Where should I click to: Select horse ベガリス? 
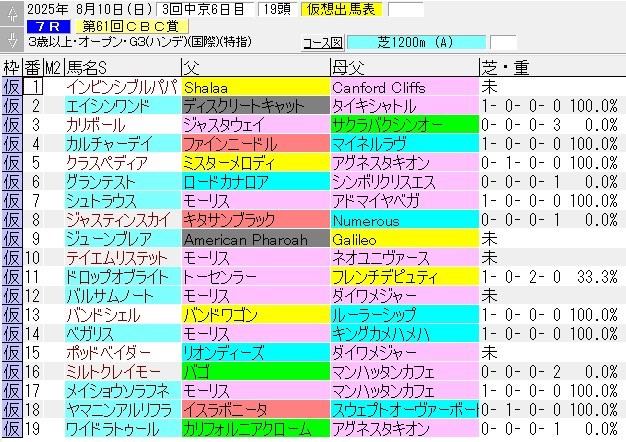click(x=123, y=333)
